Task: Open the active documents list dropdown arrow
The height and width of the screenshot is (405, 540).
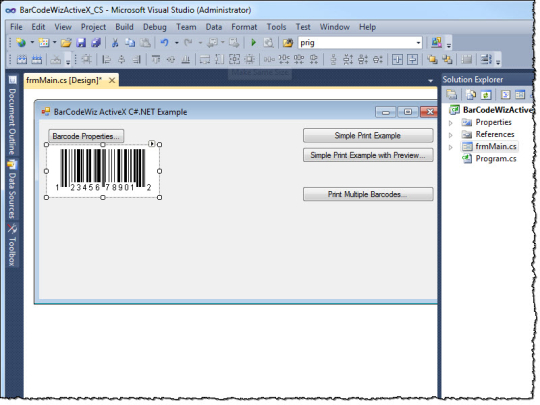Action: pyautogui.click(x=430, y=81)
